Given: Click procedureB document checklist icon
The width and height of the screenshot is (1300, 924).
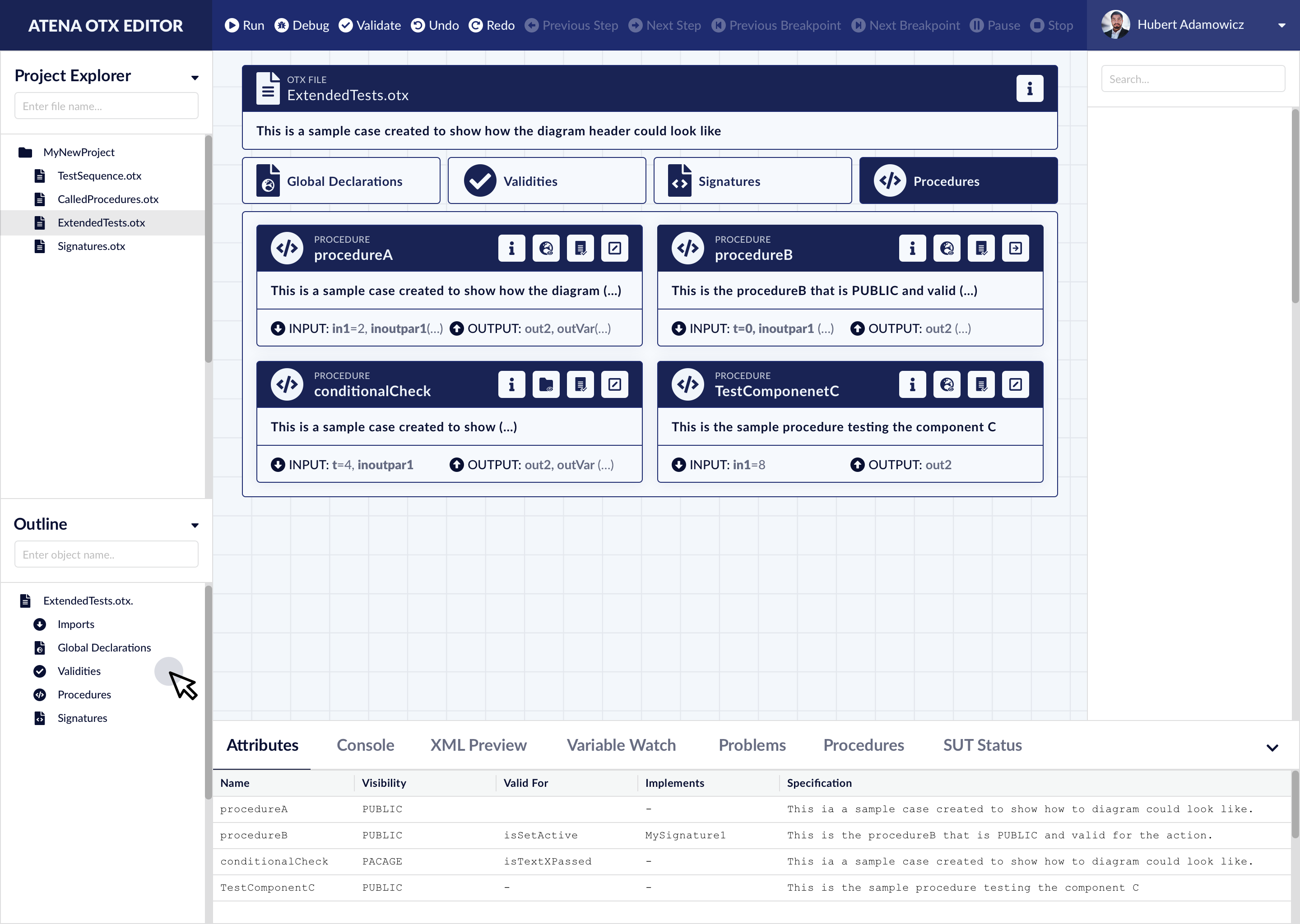Looking at the screenshot, I should tap(981, 248).
